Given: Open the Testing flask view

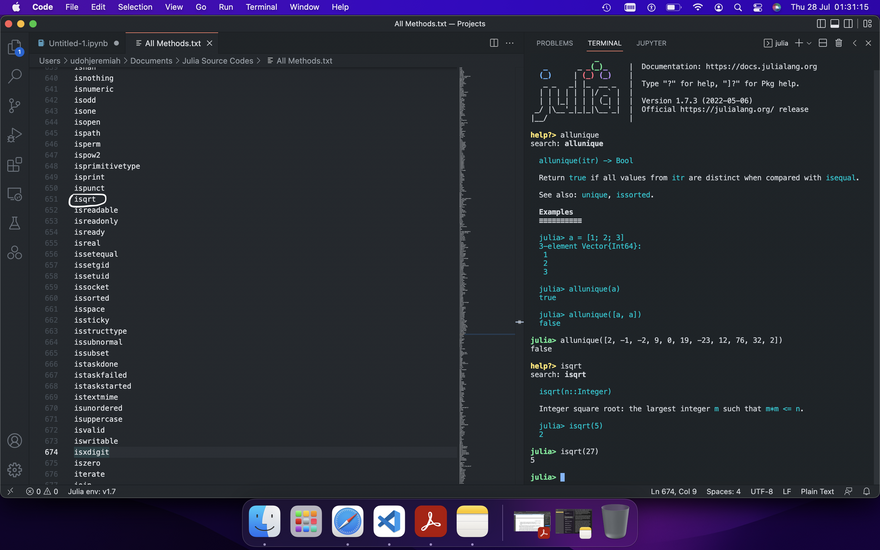Looking at the screenshot, I should click(x=15, y=223).
